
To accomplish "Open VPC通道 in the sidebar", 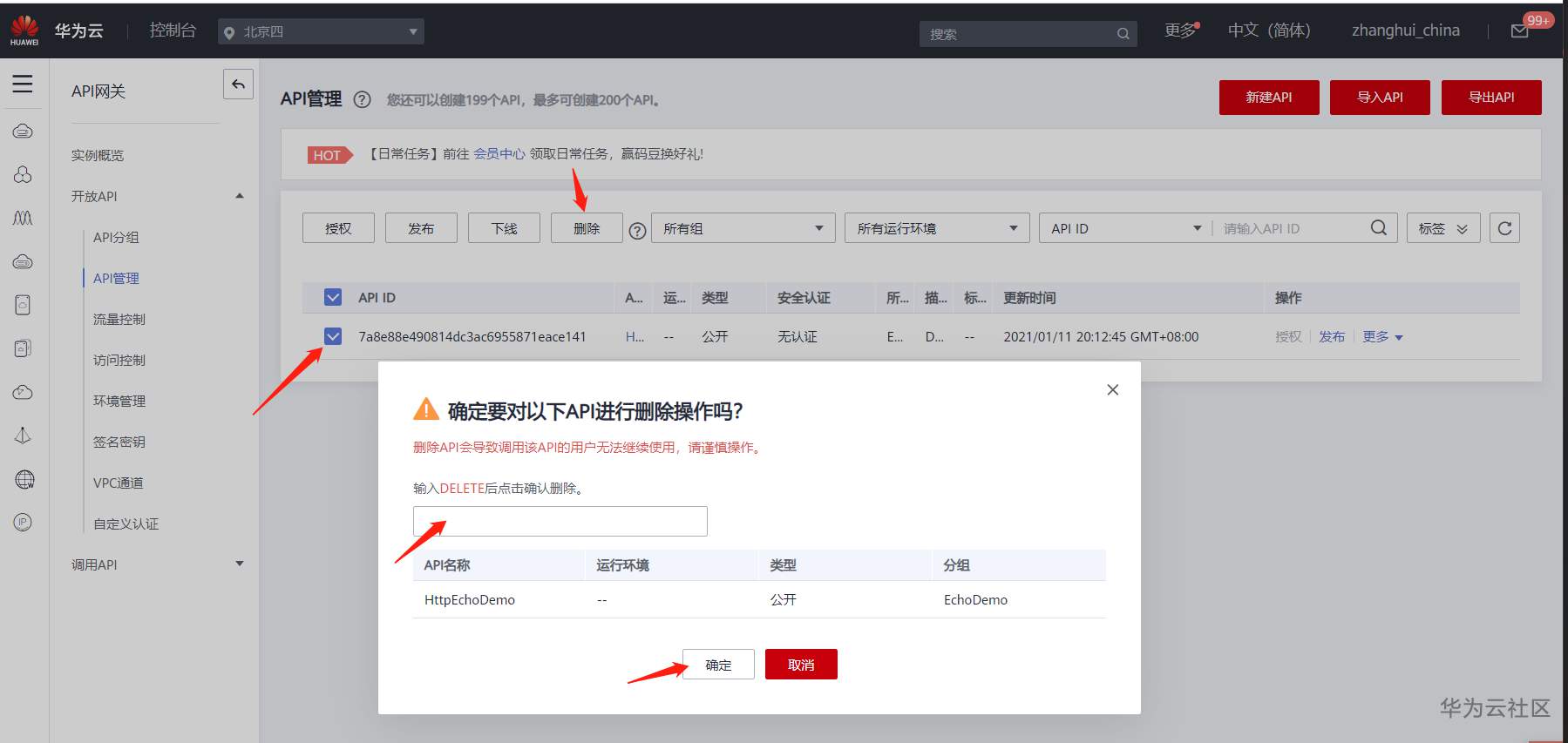I will [x=119, y=483].
